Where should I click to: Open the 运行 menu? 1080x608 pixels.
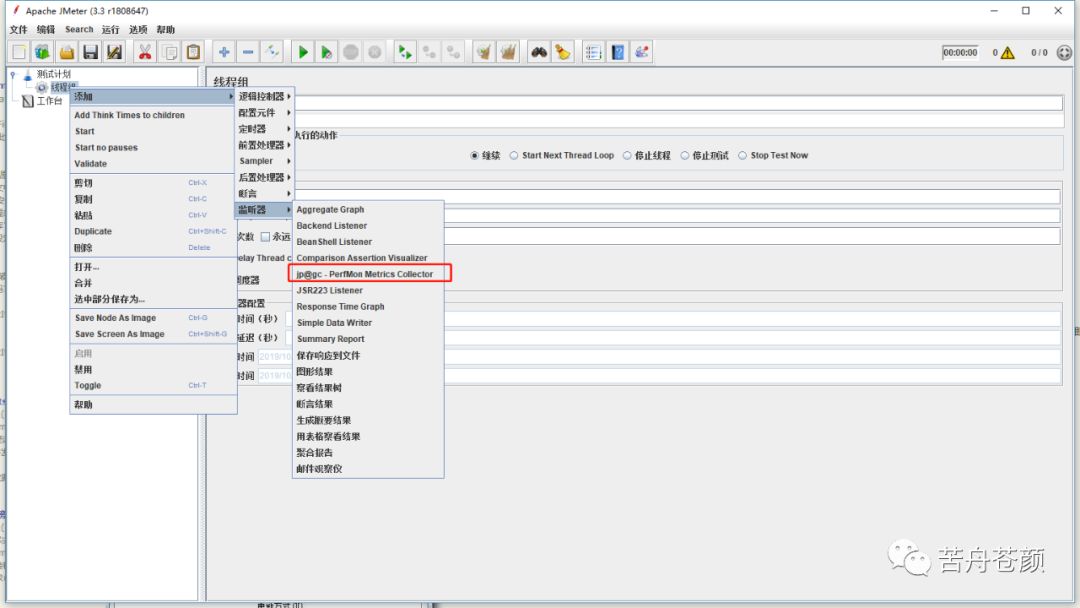(110, 30)
